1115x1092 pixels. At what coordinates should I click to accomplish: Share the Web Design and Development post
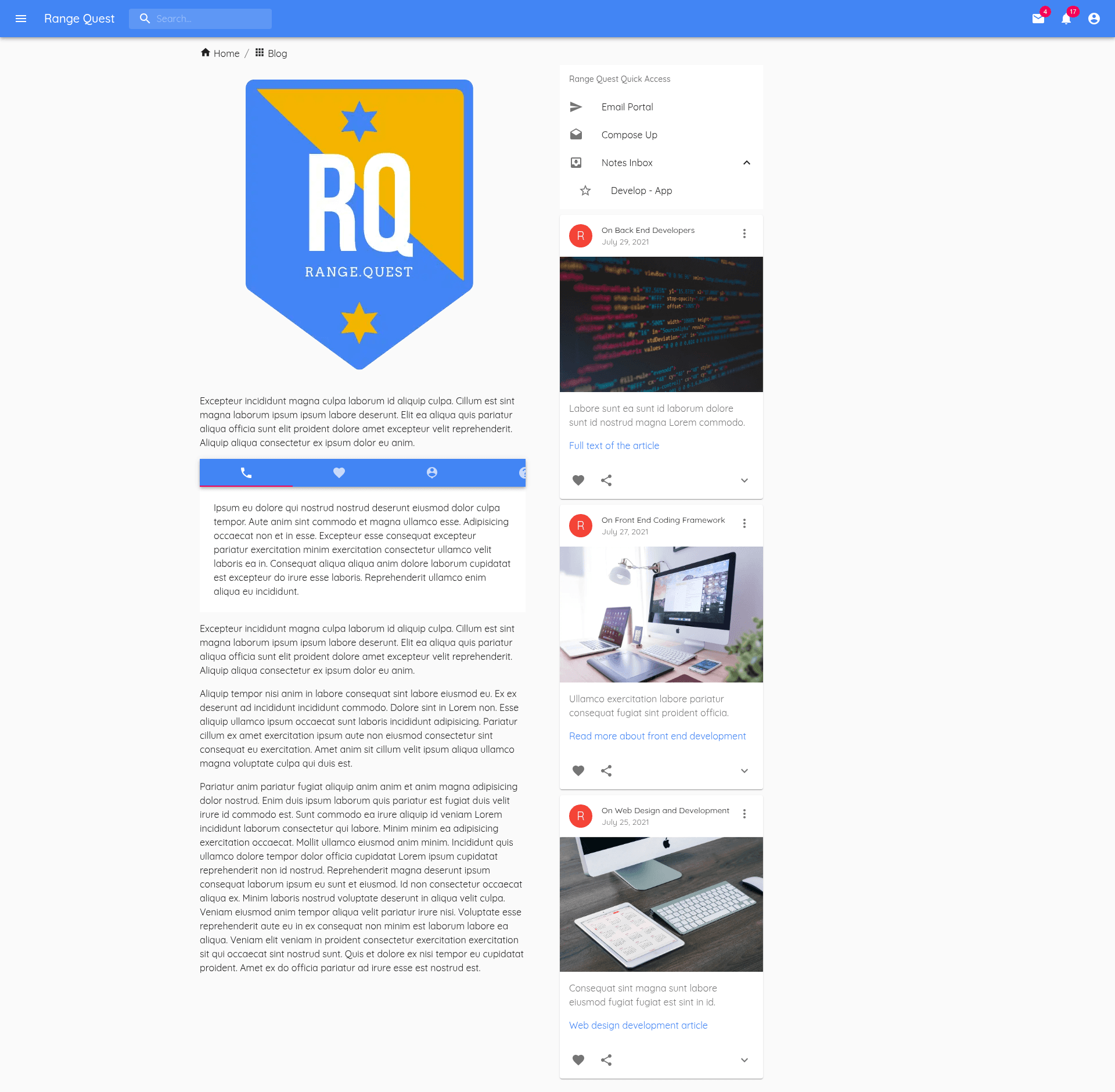coord(606,1060)
